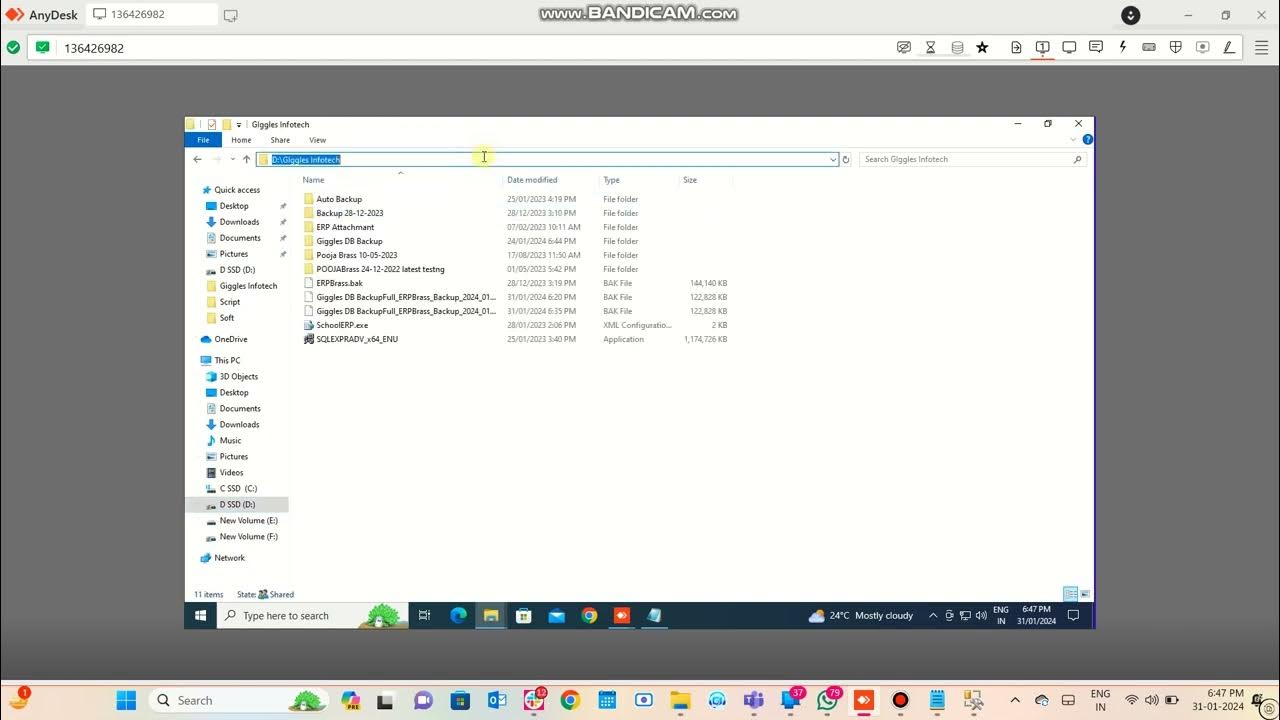
Task: Click local Windows 11 Start button
Action: (126, 700)
